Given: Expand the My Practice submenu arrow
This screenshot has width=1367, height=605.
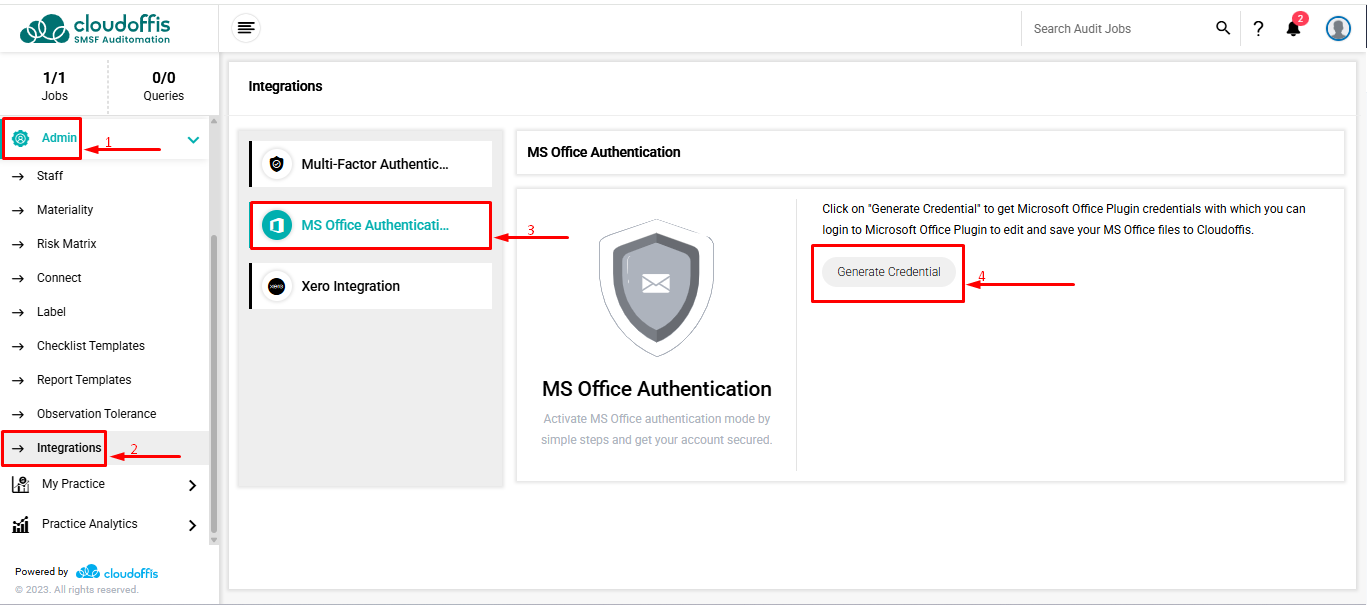Looking at the screenshot, I should coord(193,485).
